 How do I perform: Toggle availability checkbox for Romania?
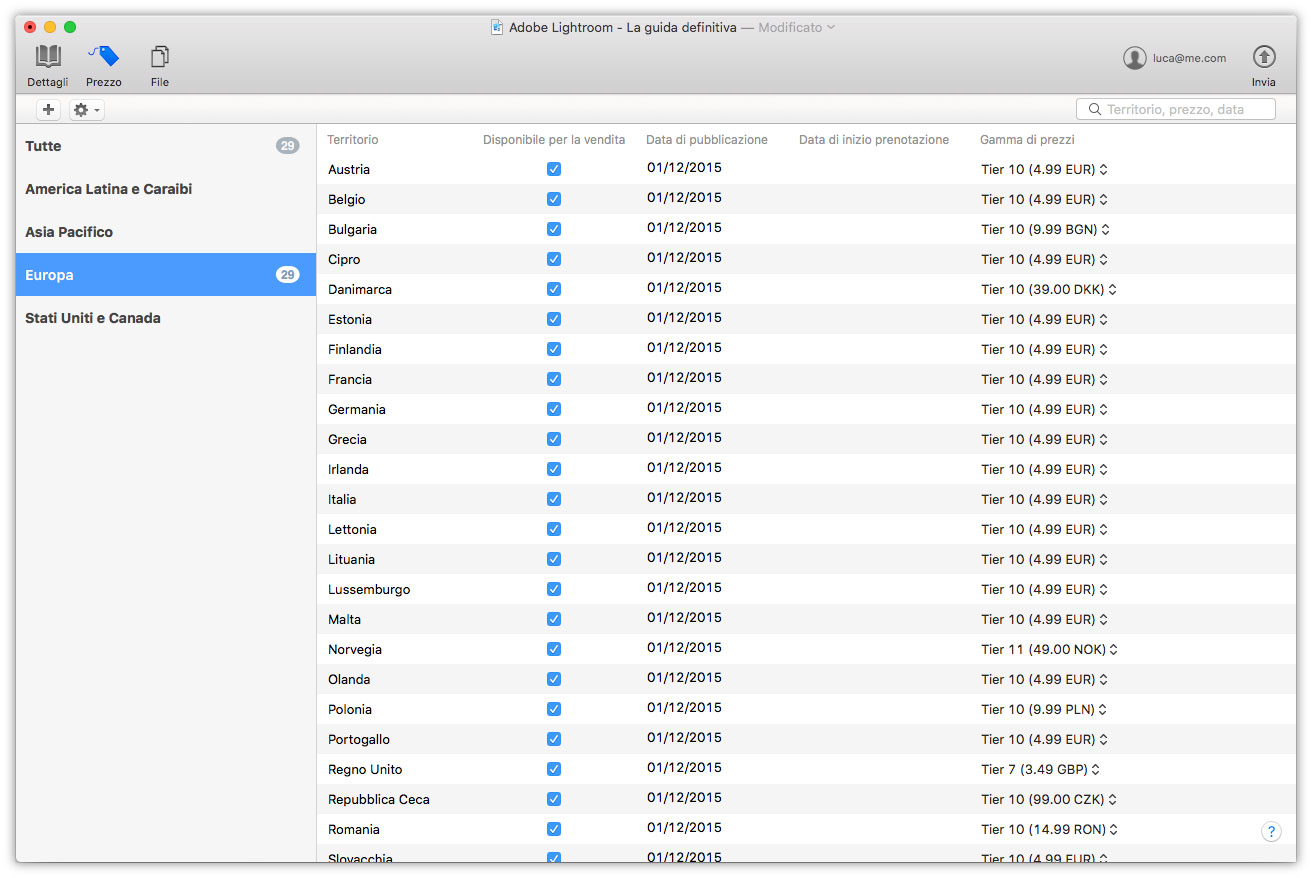coord(554,829)
